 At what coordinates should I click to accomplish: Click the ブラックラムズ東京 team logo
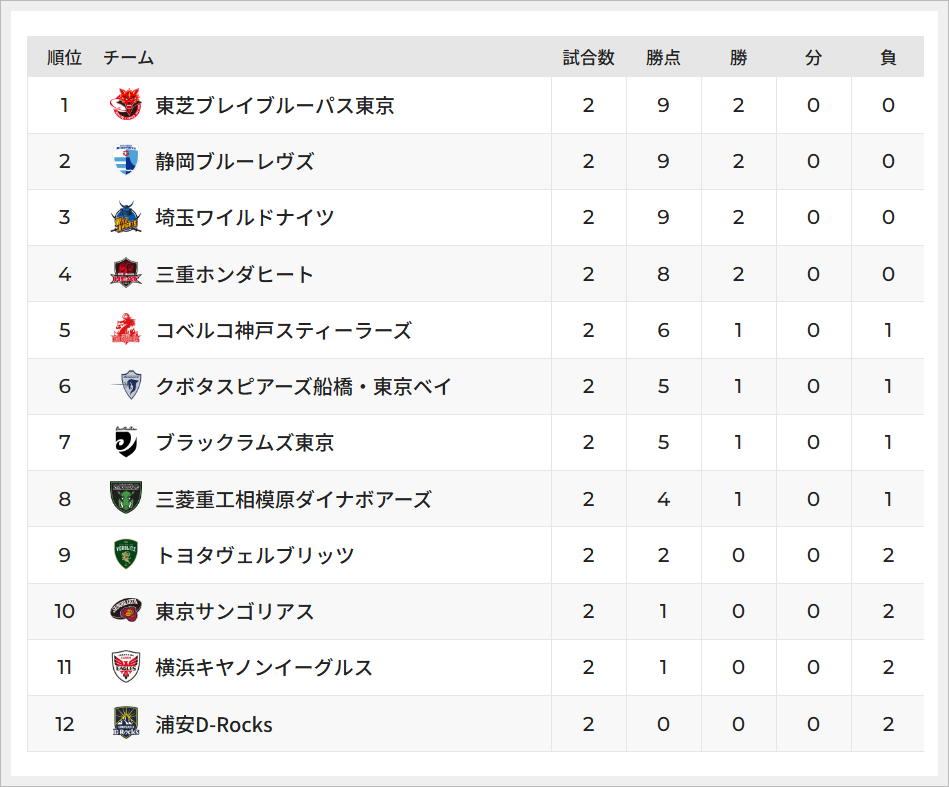pyautogui.click(x=126, y=442)
